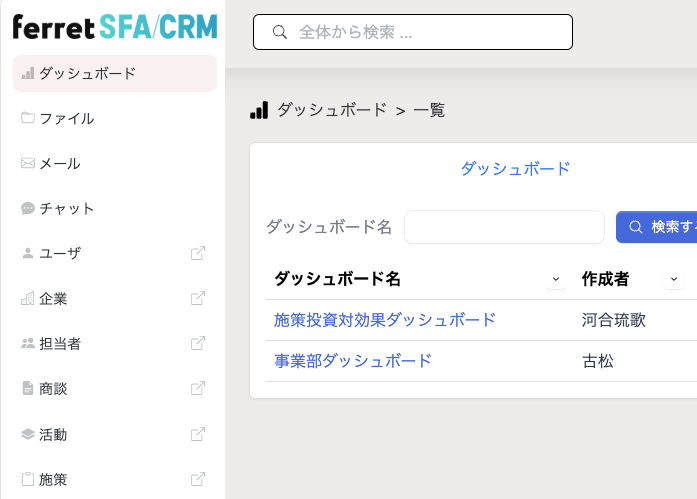This screenshot has width=697, height=499.
Task: Click the ダッシュボード名 filter label
Action: 329,227
